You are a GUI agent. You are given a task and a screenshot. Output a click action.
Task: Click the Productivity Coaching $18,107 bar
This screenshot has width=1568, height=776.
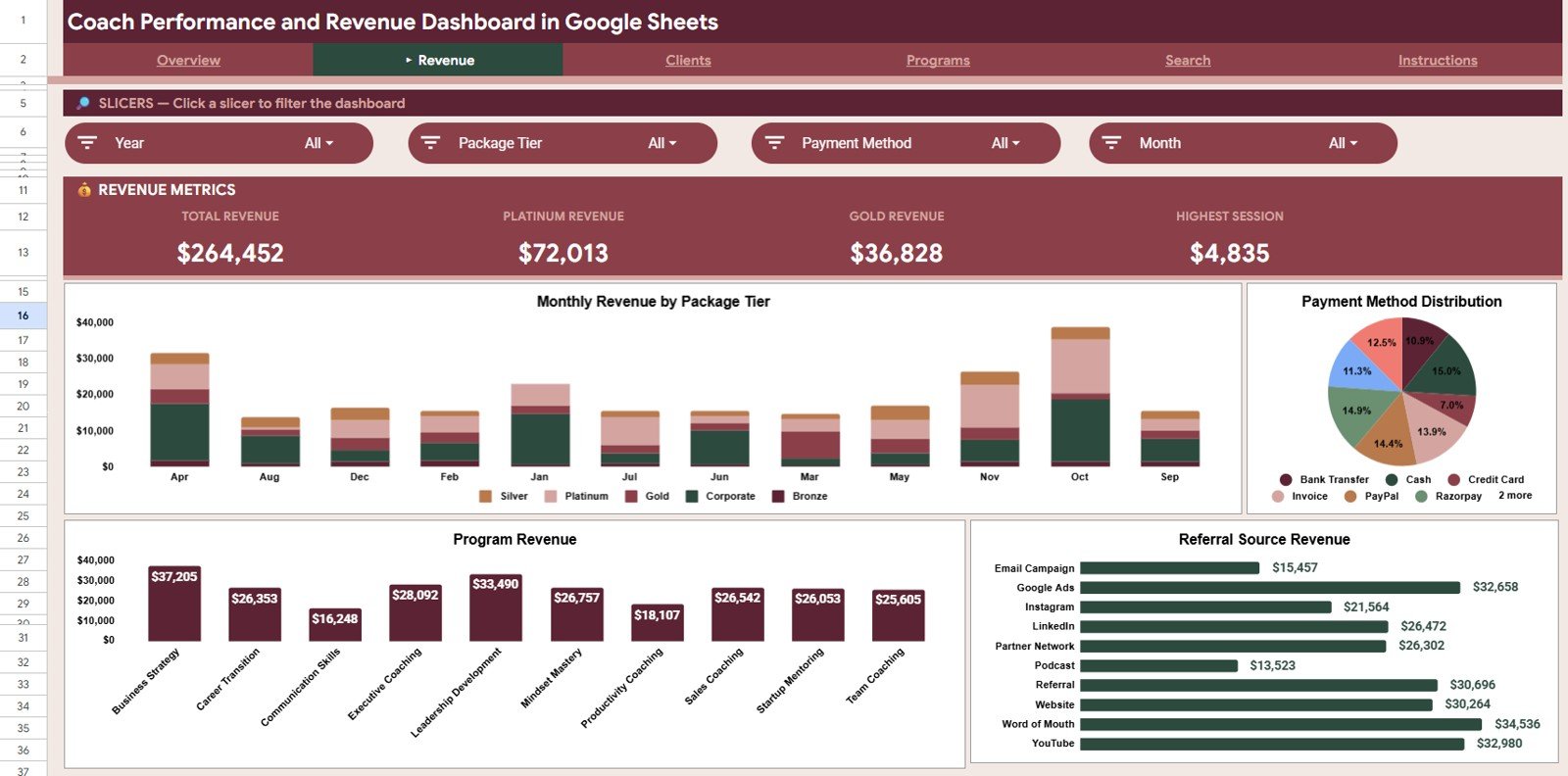[x=657, y=623]
